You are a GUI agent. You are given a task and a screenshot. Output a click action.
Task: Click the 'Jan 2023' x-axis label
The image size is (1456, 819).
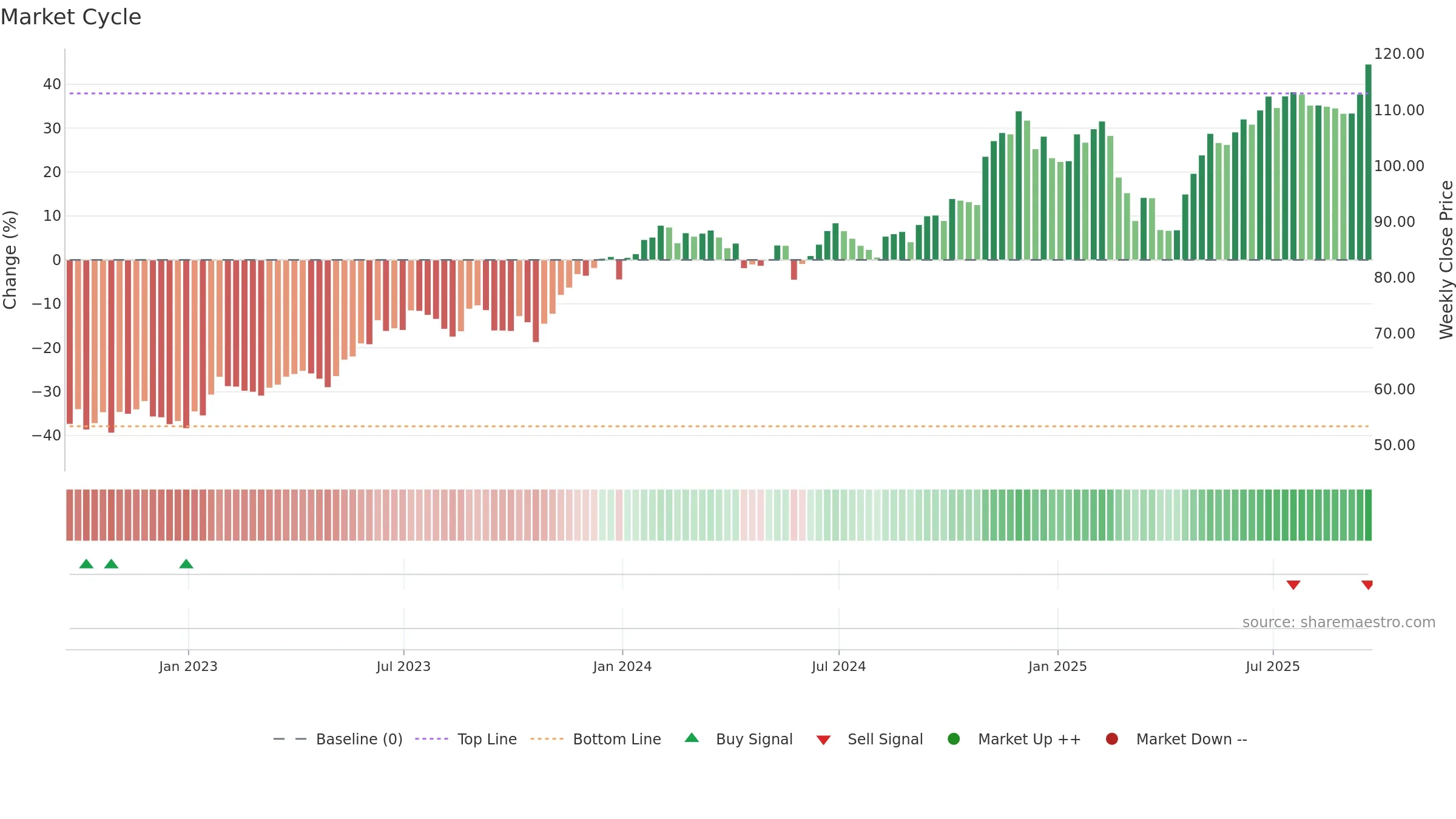click(x=188, y=666)
